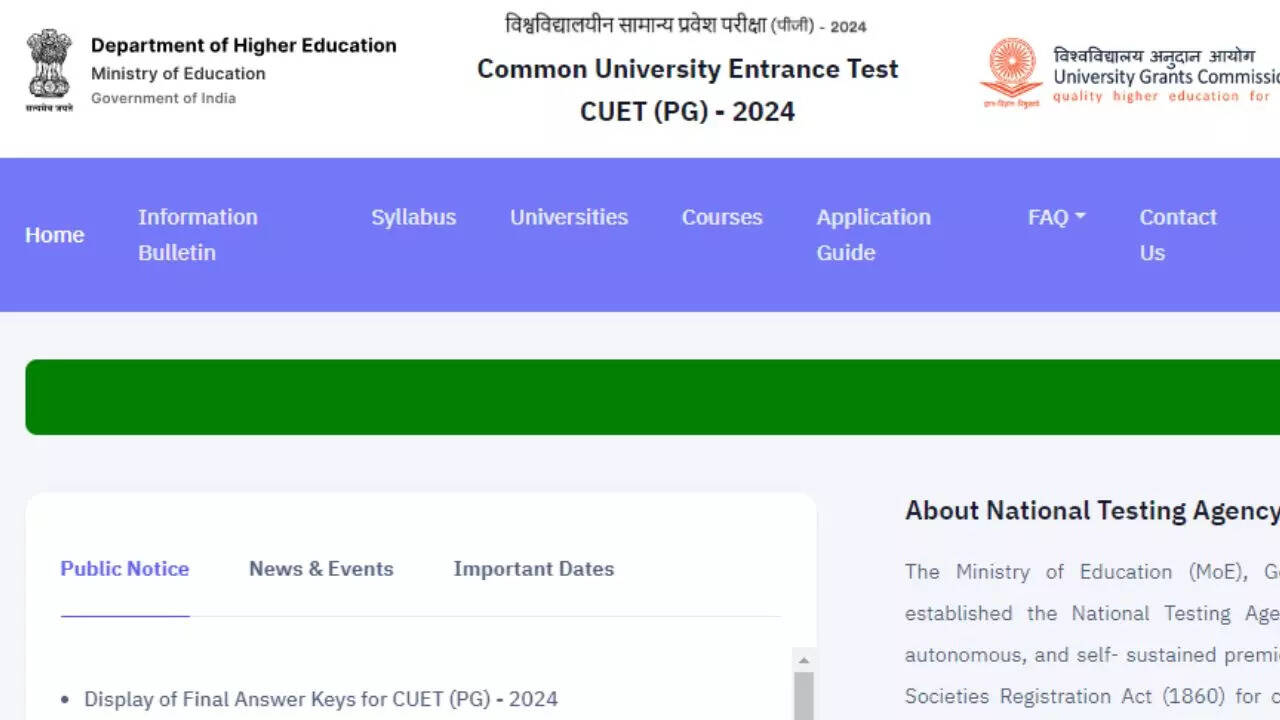The width and height of the screenshot is (1280, 720).
Task: Expand the FAQ dropdown menu
Action: (1056, 217)
